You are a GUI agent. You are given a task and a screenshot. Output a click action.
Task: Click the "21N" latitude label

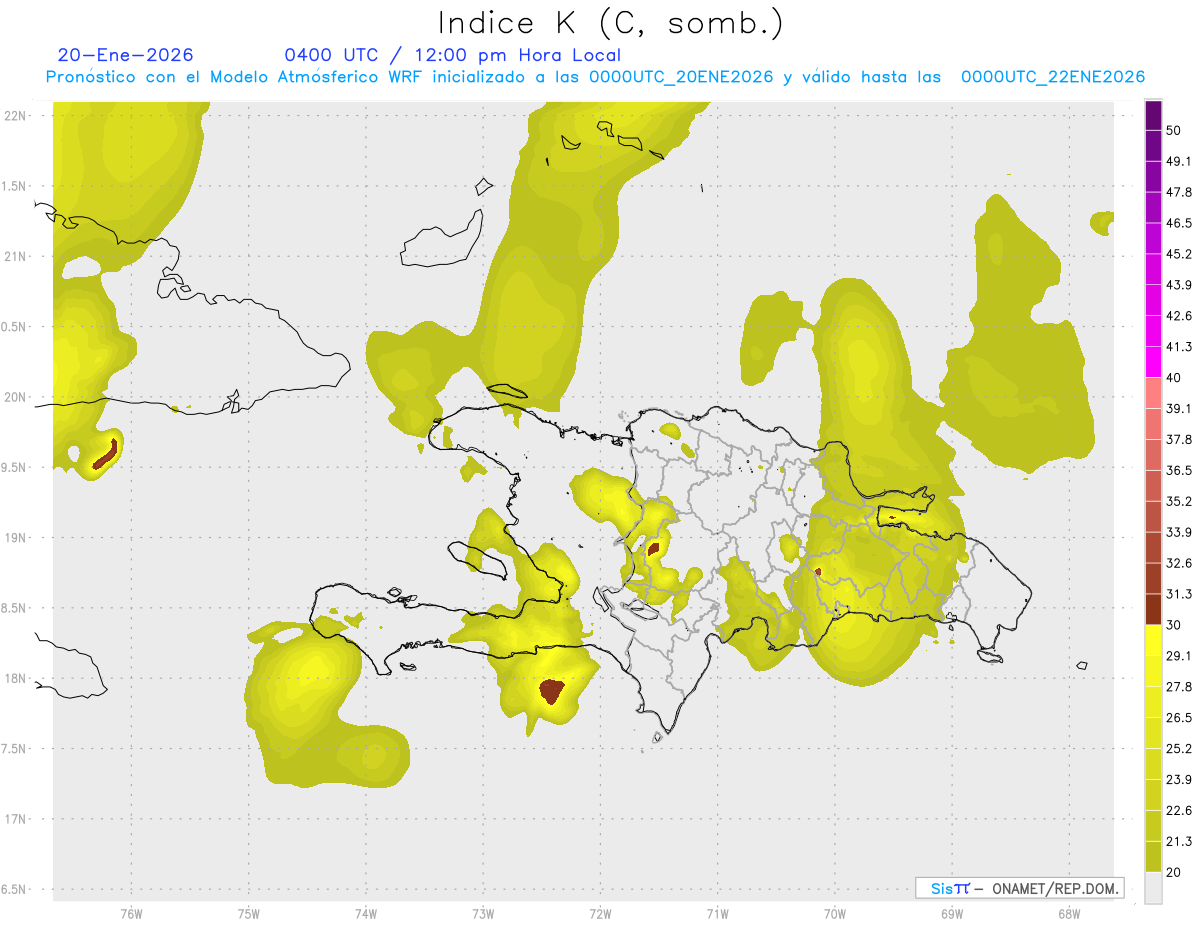pyautogui.click(x=15, y=257)
